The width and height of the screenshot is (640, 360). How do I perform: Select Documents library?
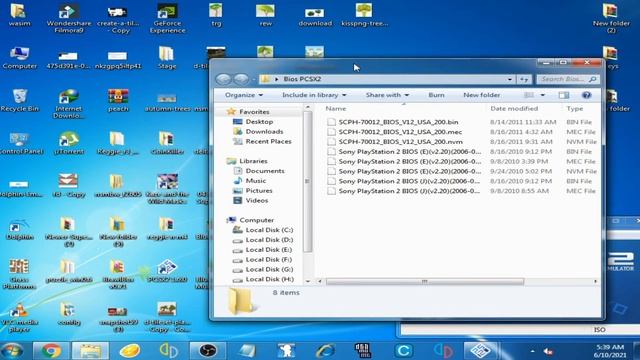(x=265, y=171)
